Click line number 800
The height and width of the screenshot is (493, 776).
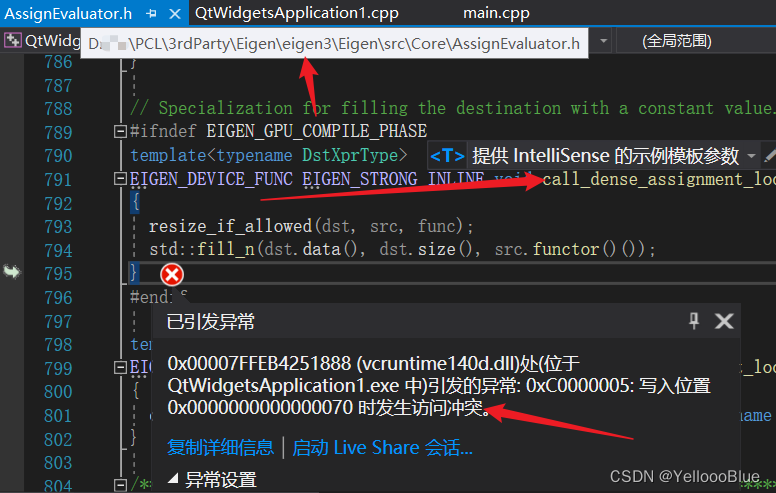click(58, 392)
